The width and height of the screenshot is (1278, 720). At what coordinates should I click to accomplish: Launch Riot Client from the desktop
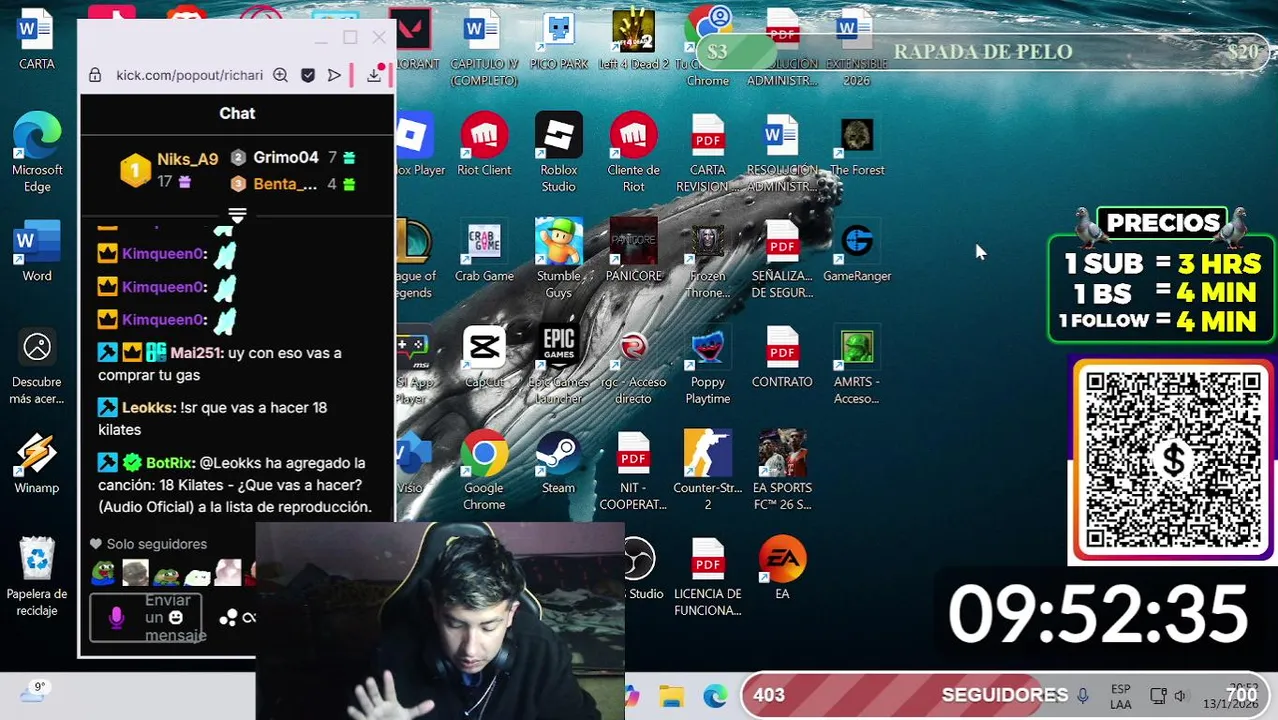point(484,145)
